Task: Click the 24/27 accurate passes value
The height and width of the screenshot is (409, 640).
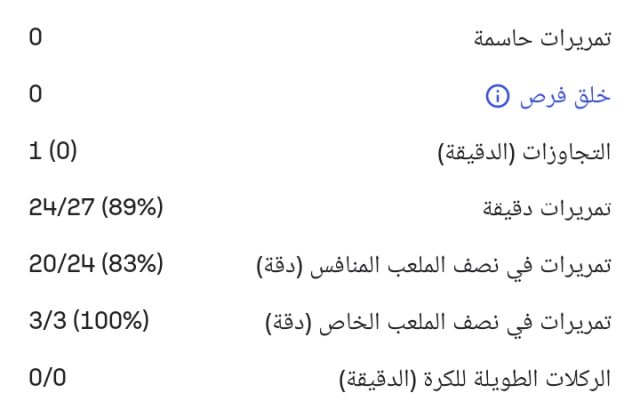Action: pos(64,210)
